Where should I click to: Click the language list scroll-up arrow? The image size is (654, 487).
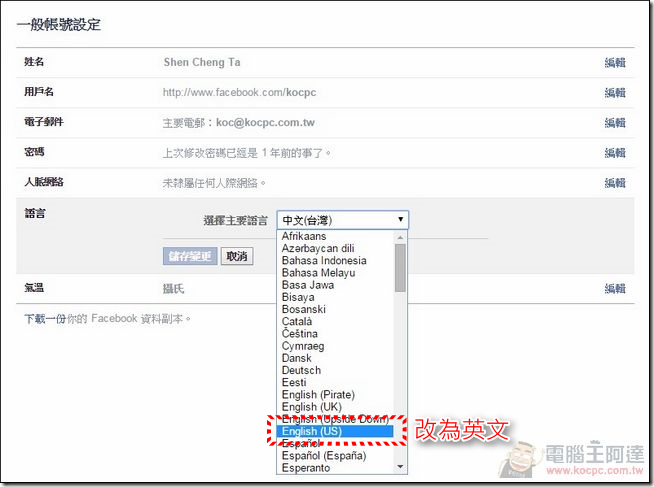pos(400,237)
